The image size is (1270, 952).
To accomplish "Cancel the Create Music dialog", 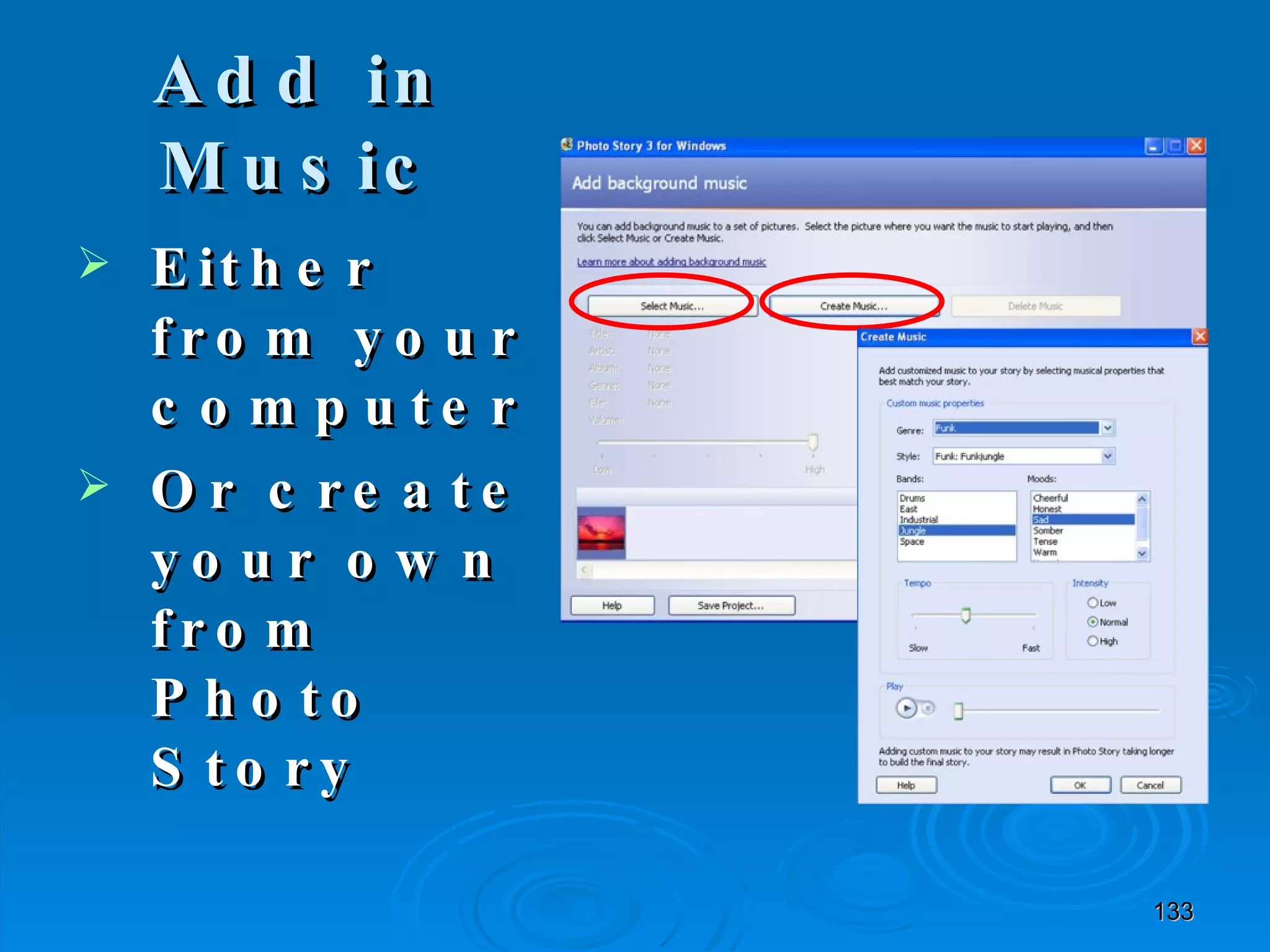I will click(x=1150, y=785).
